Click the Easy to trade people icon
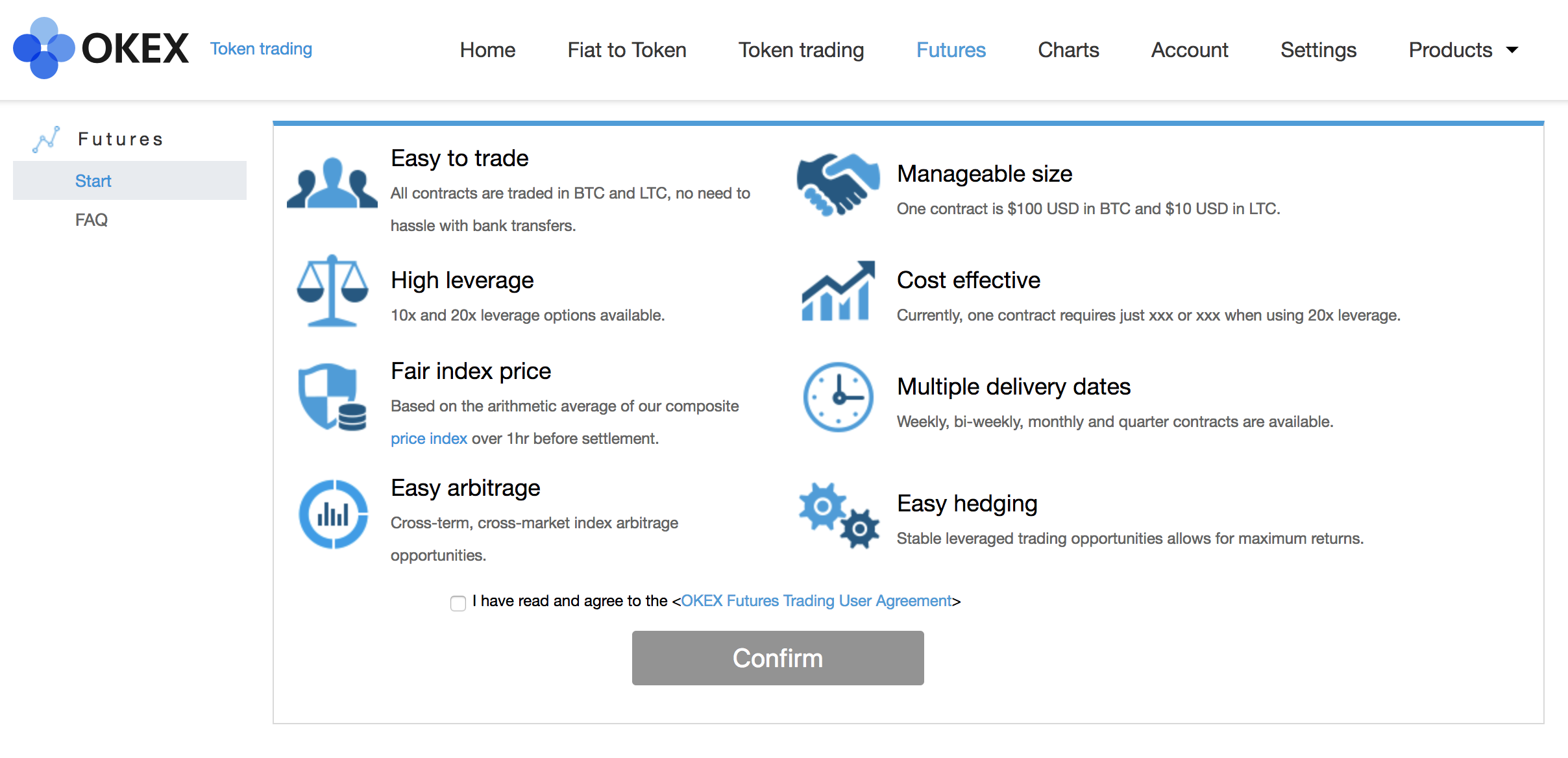This screenshot has height=758, width=1568. click(x=332, y=182)
